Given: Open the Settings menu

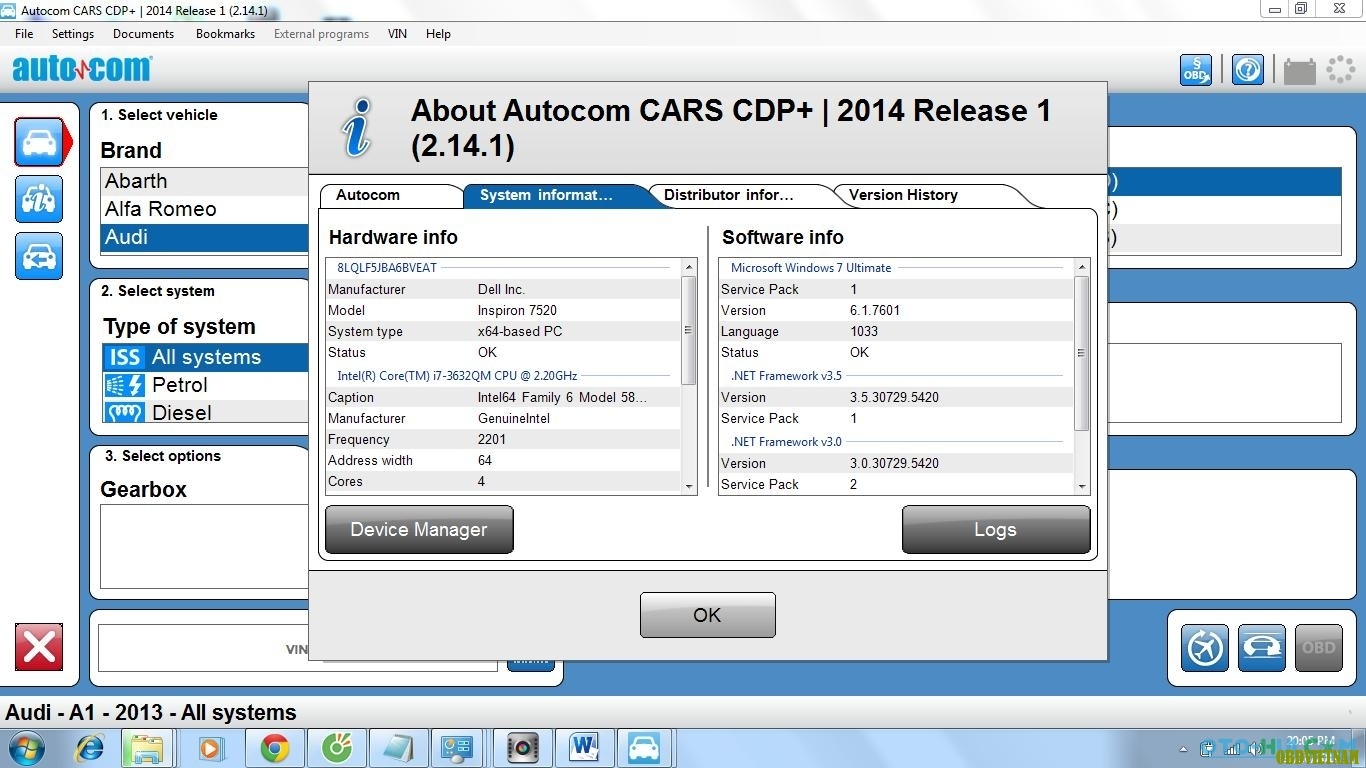Looking at the screenshot, I should pos(73,34).
